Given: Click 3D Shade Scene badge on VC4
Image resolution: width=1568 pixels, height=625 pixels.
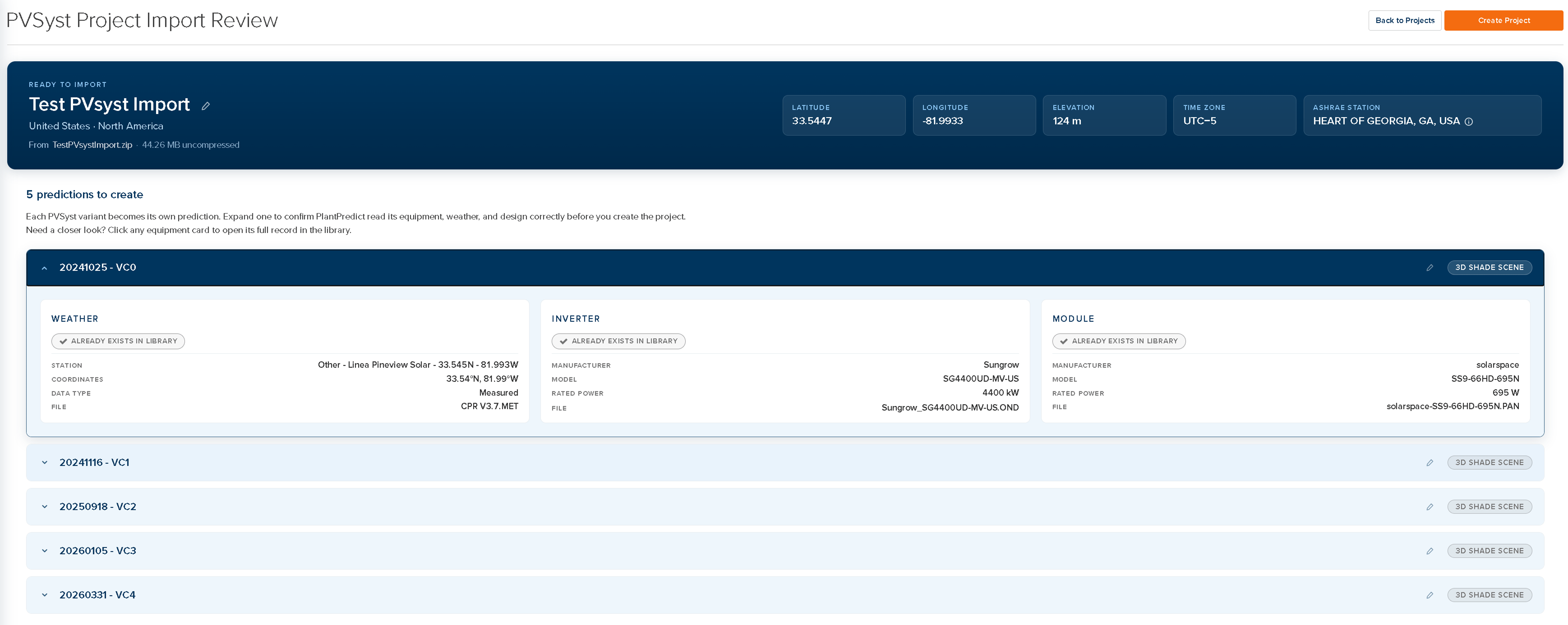Looking at the screenshot, I should pyautogui.click(x=1490, y=595).
